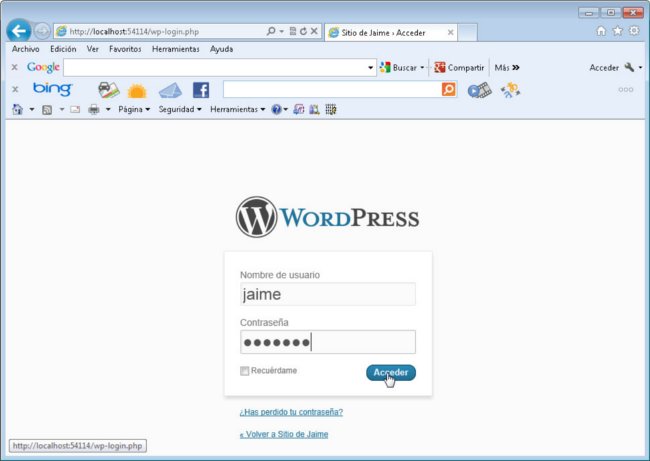The image size is (650, 461).
Task: Open the Ayuda menu
Action: 221,49
